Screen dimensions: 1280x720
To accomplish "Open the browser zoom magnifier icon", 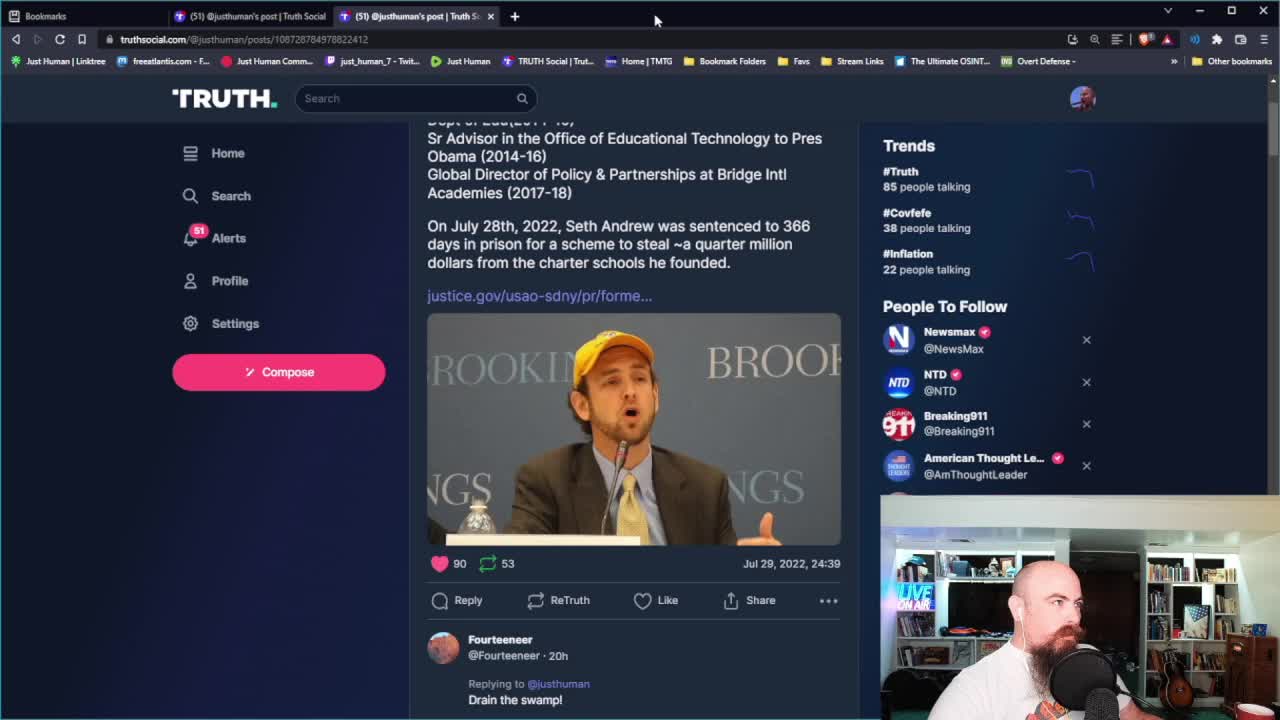I will pyautogui.click(x=1095, y=39).
